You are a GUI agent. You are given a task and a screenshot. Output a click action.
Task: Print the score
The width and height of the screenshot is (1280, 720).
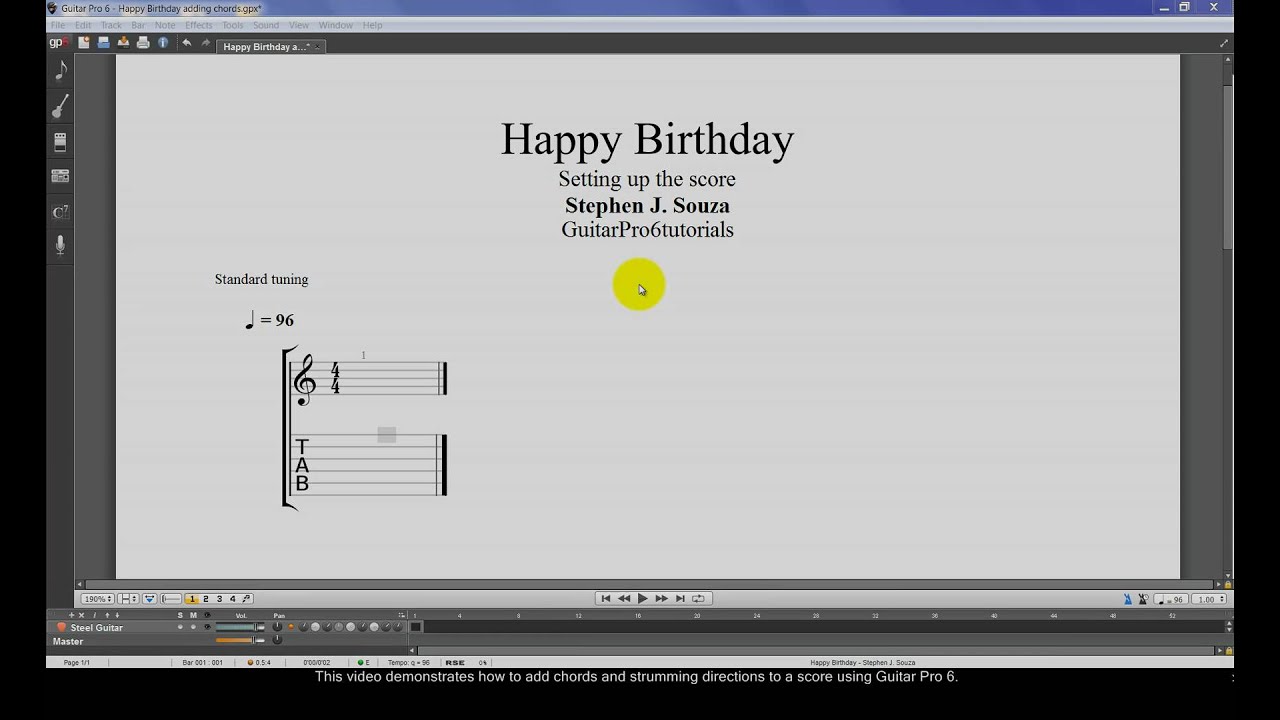[x=143, y=42]
